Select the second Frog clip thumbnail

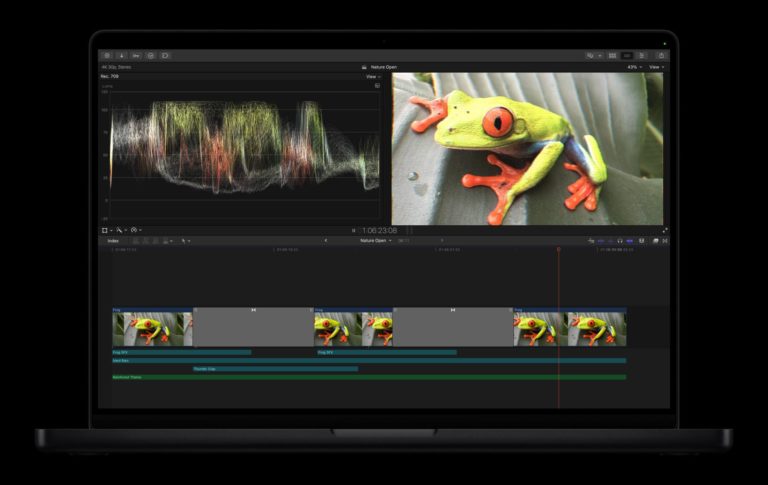point(353,329)
